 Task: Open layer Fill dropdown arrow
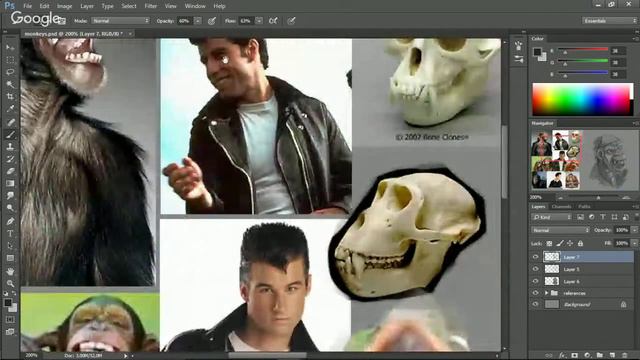tap(634, 243)
